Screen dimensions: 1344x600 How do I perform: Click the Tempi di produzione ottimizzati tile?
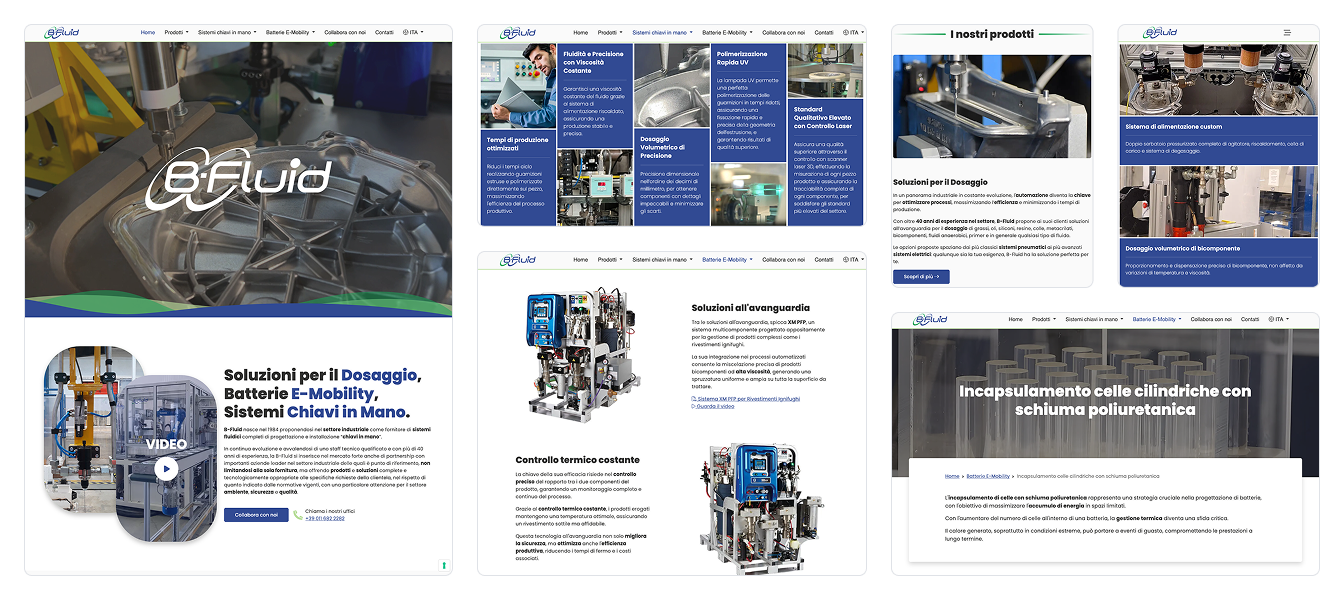518,177
